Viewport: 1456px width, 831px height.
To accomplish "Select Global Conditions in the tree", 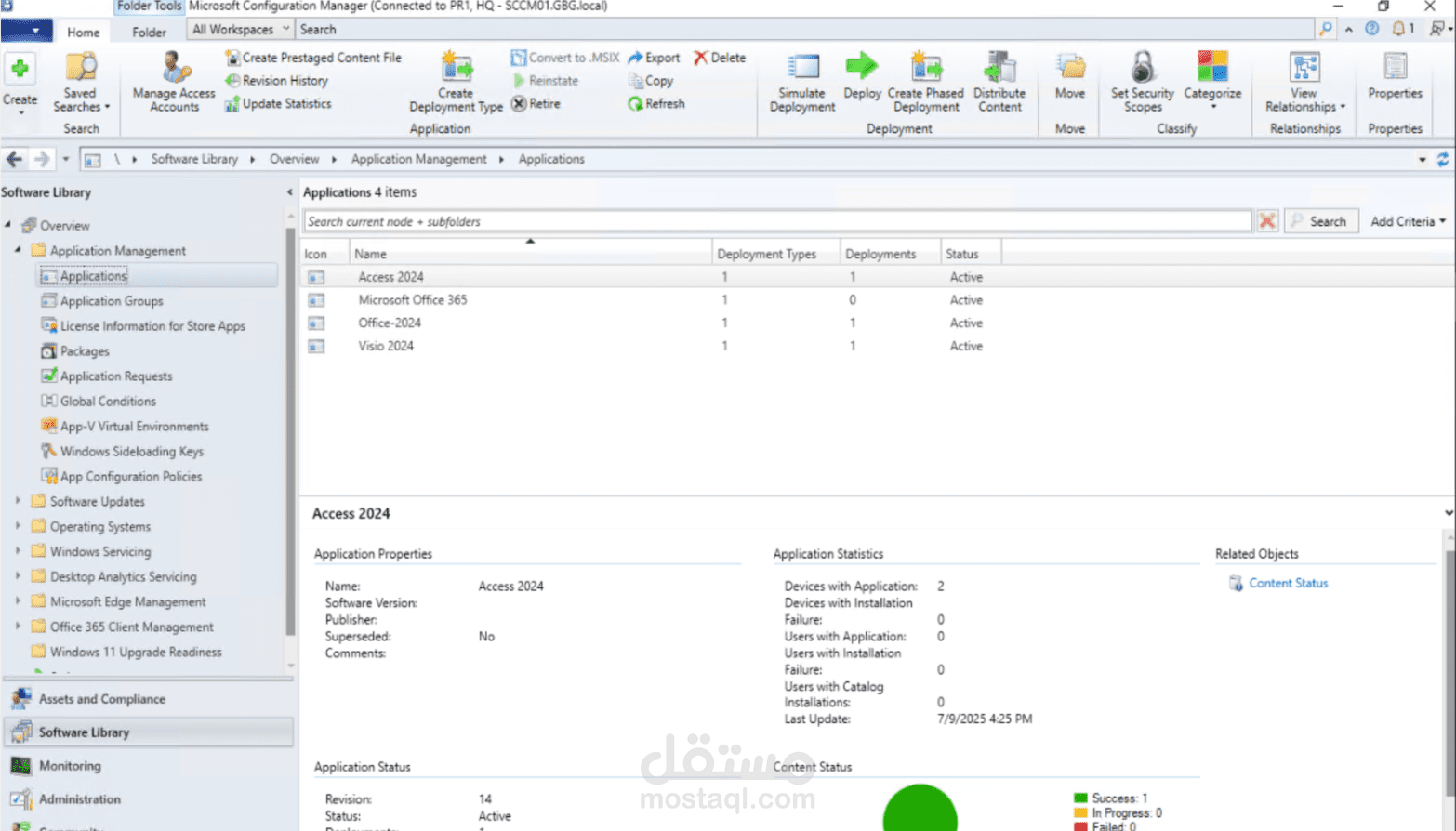I will pyautogui.click(x=108, y=402).
